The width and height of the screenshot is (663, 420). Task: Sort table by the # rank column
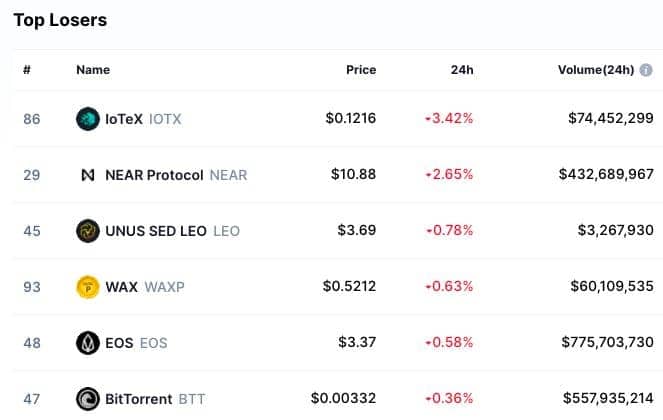pos(27,70)
